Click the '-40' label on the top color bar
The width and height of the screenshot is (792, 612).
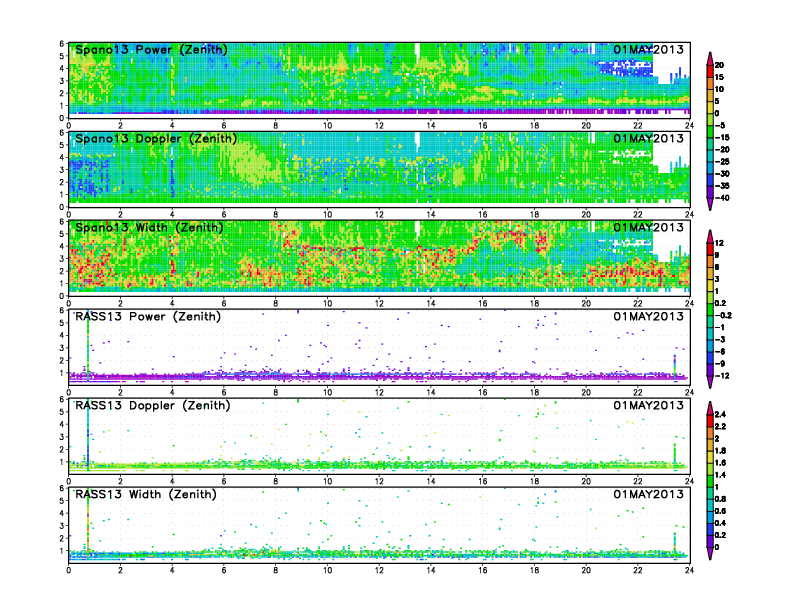click(722, 198)
